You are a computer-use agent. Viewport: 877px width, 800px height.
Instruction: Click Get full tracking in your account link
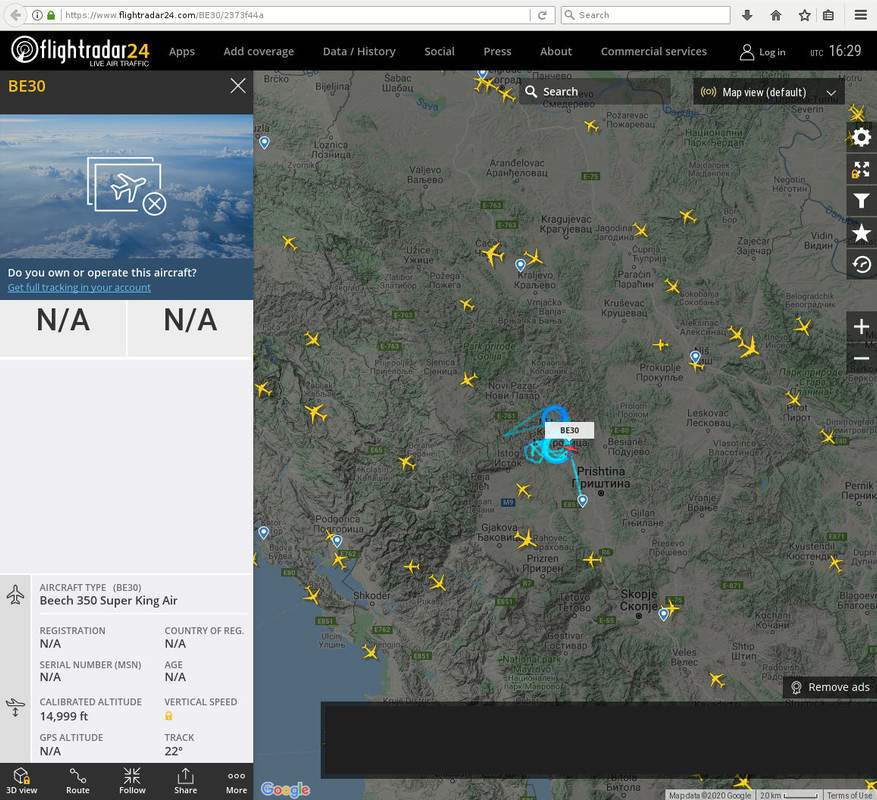(79, 288)
